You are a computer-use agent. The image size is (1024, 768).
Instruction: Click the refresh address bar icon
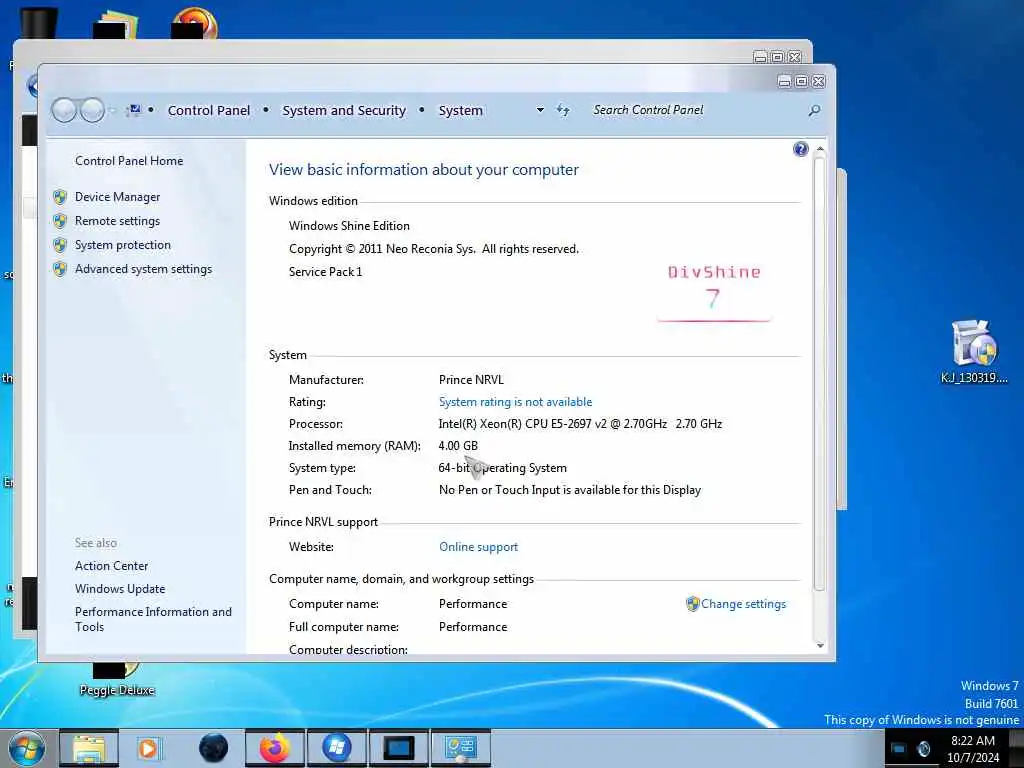tap(563, 110)
